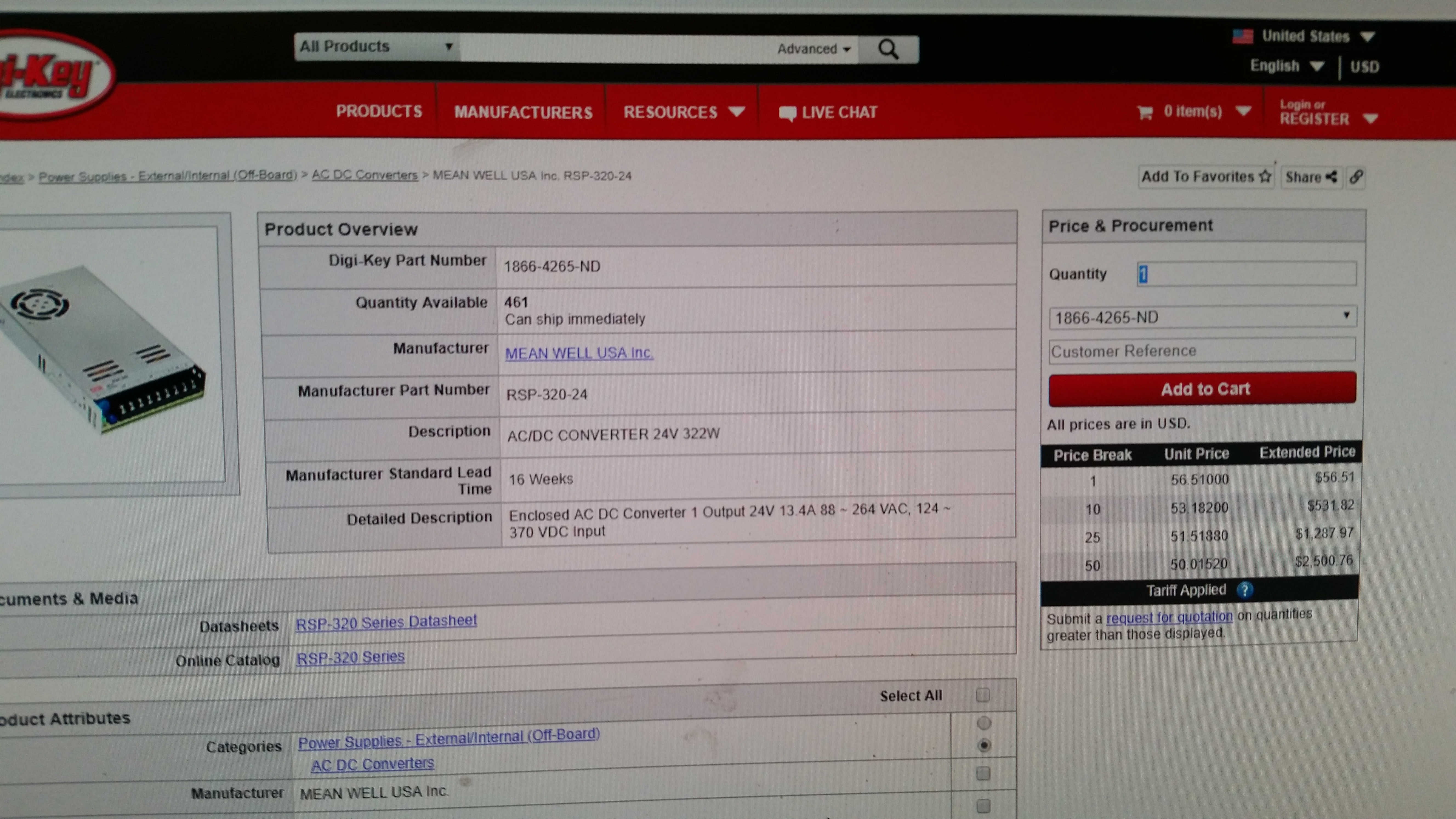Click the Add To Favorites star
Screen dimensions: 1456x819
[1265, 176]
